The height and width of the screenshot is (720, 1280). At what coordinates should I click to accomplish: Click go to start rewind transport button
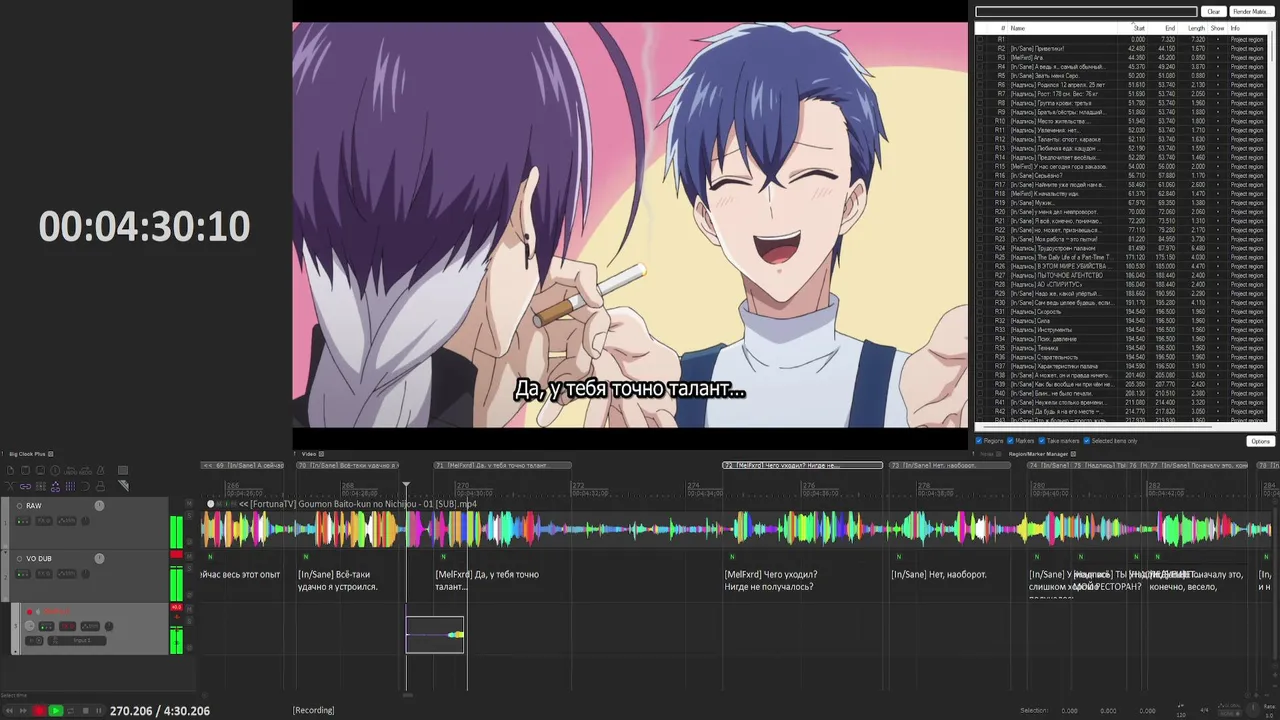tap(9, 710)
